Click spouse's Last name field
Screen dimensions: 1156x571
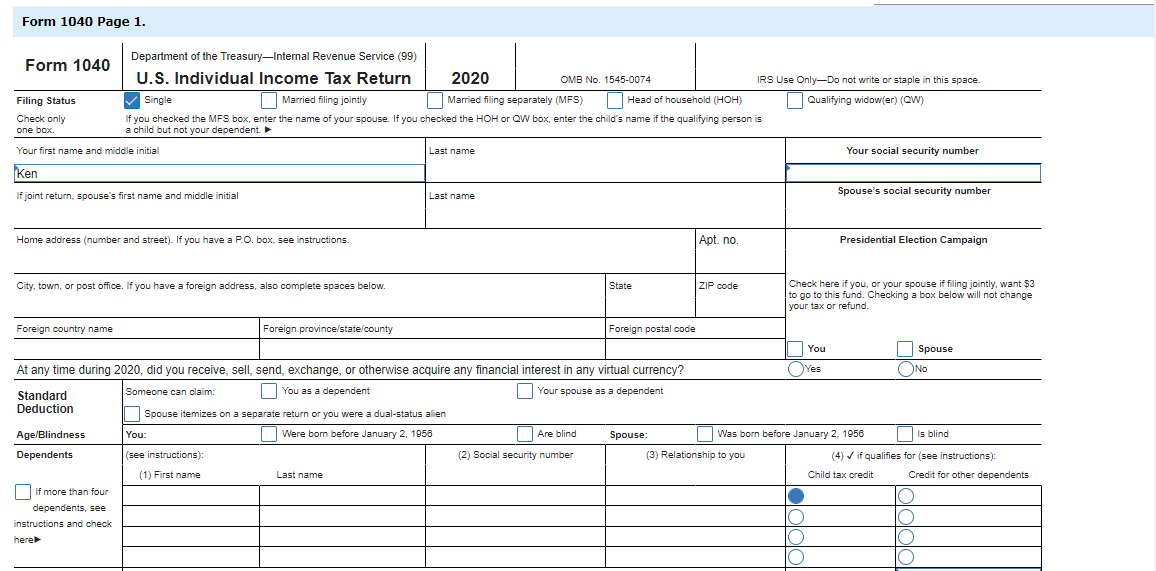[605, 218]
